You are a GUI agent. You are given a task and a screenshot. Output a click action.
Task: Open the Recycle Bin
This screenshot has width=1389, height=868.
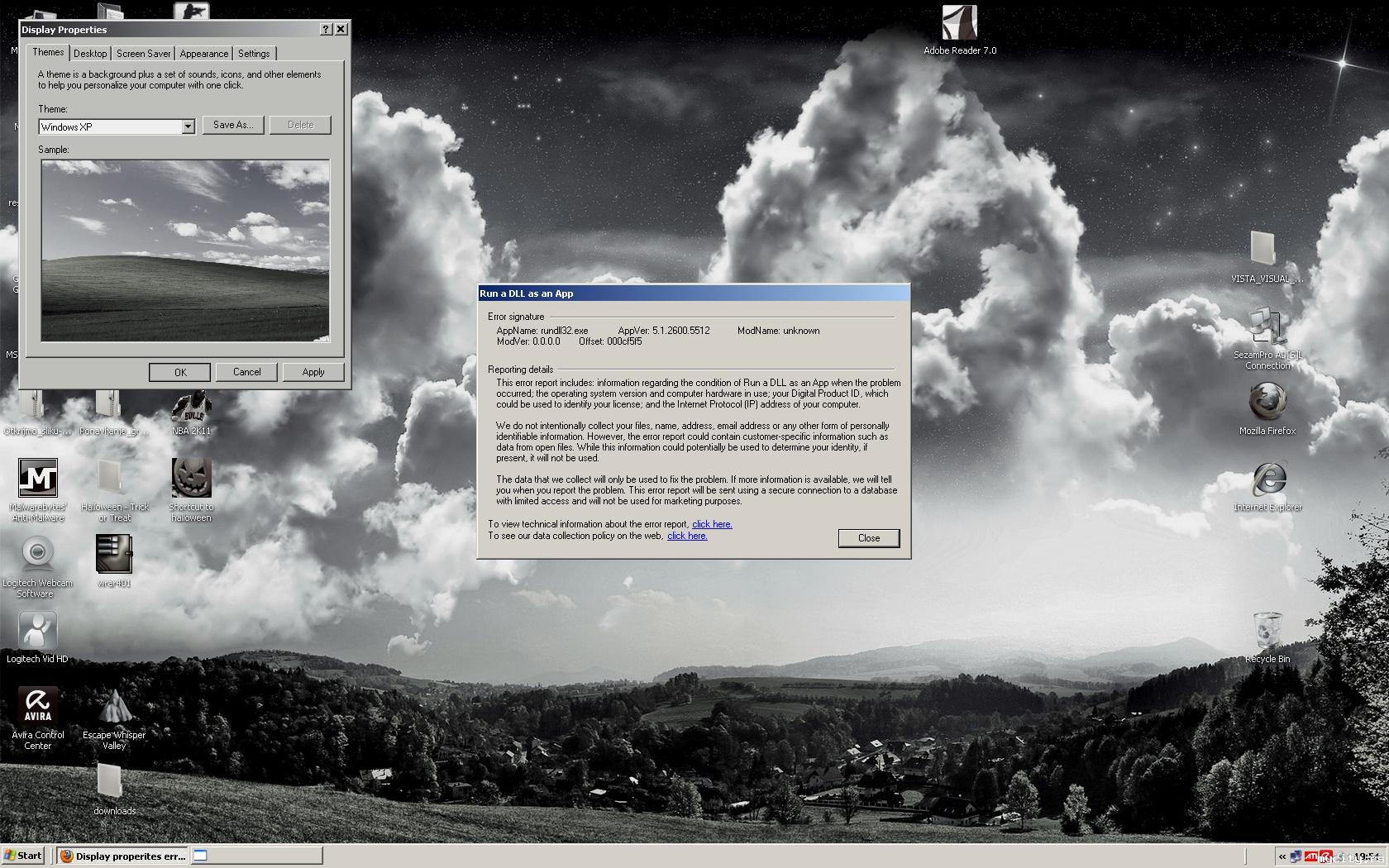[1267, 637]
